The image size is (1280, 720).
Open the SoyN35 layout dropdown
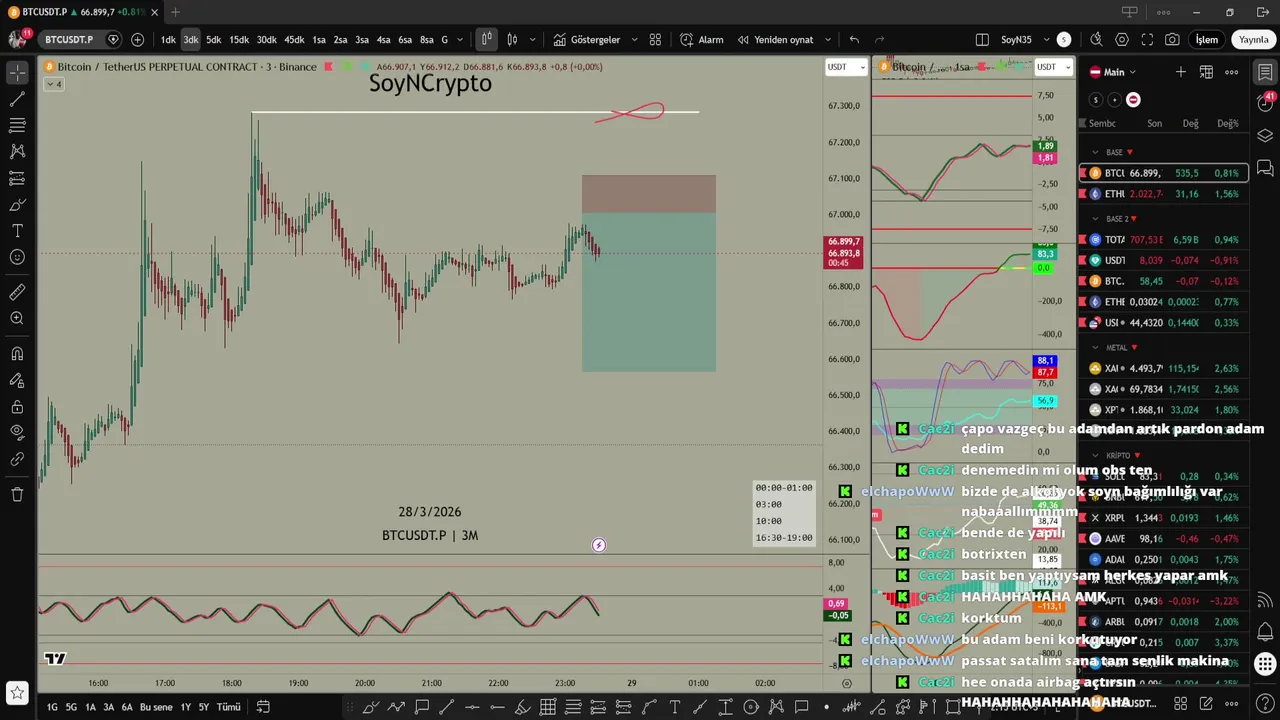pos(1046,40)
